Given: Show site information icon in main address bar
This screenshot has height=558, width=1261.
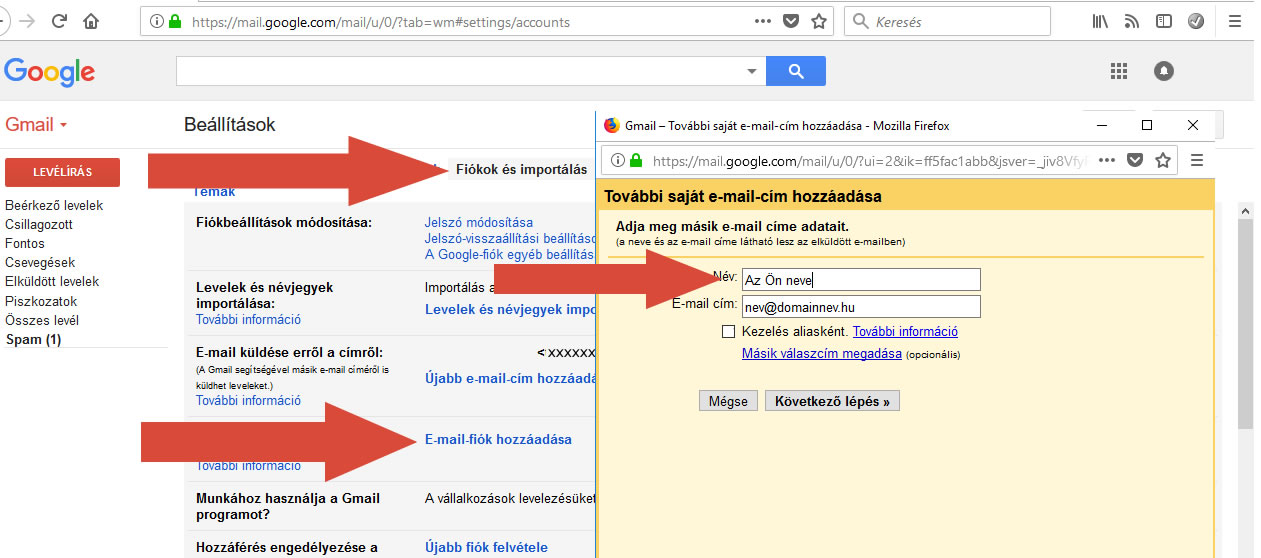Looking at the screenshot, I should [x=157, y=21].
